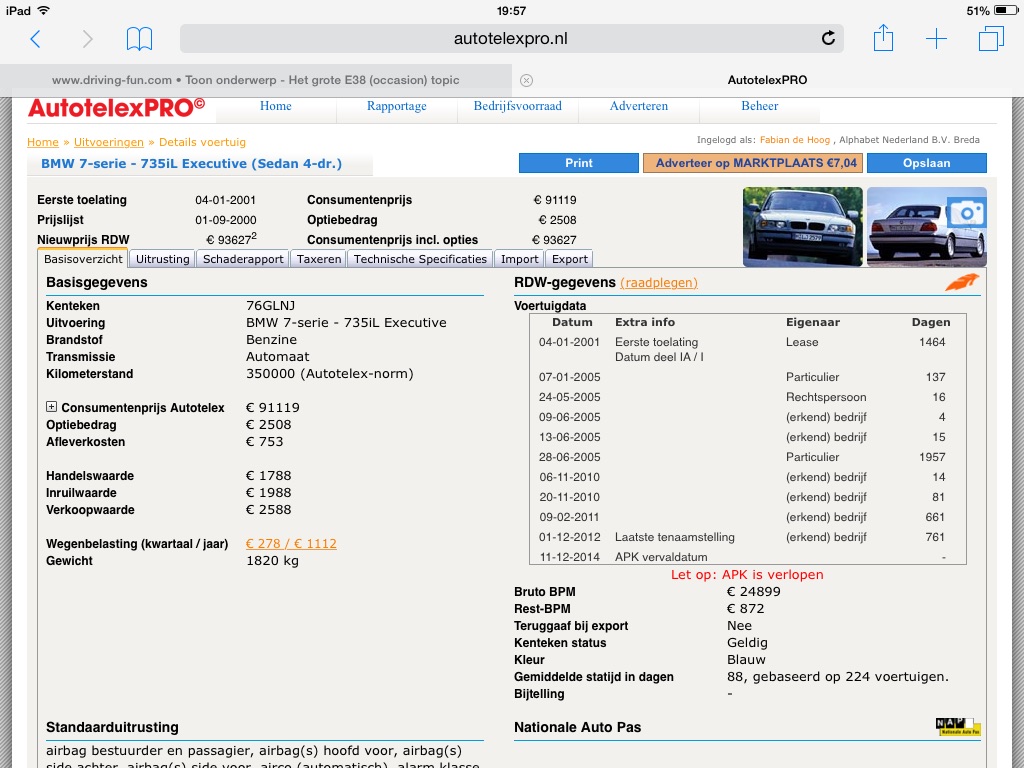This screenshot has height=768, width=1024.
Task: Tap the battery indicator in status bar
Action: pyautogui.click(x=1005, y=10)
